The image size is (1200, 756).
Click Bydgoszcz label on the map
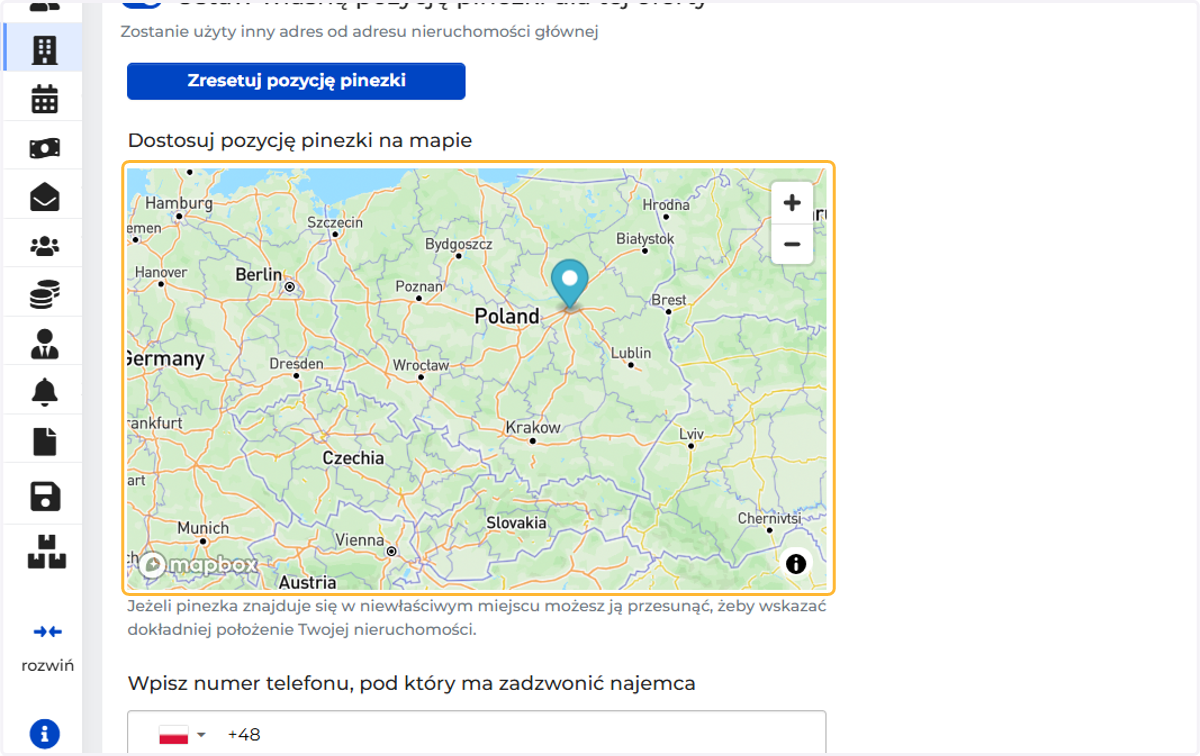click(459, 244)
